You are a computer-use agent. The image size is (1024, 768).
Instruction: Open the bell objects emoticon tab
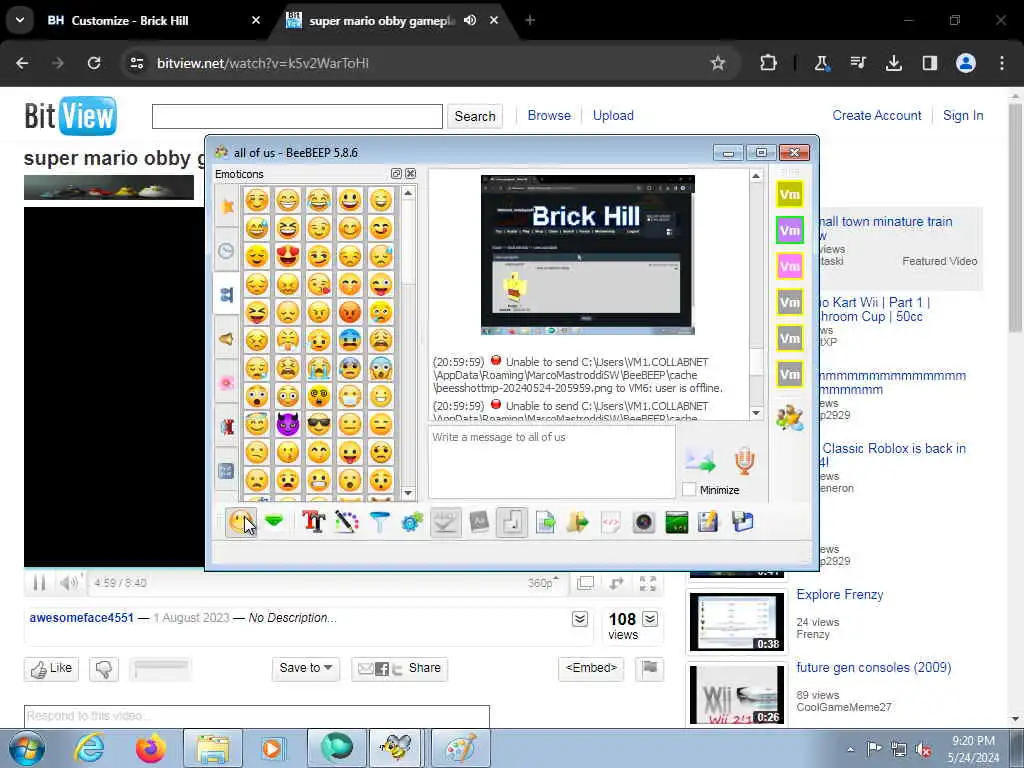[x=227, y=338]
